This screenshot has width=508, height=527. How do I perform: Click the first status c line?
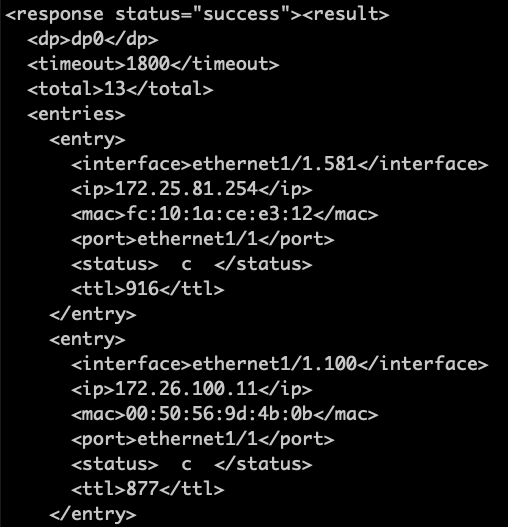point(192,264)
